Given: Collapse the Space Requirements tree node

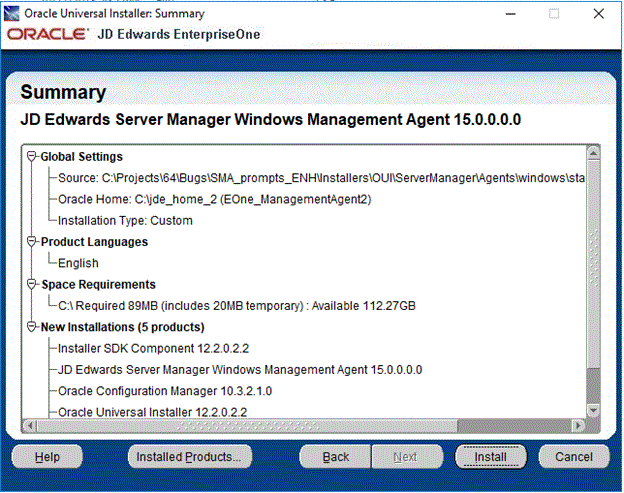Looking at the screenshot, I should click(32, 284).
